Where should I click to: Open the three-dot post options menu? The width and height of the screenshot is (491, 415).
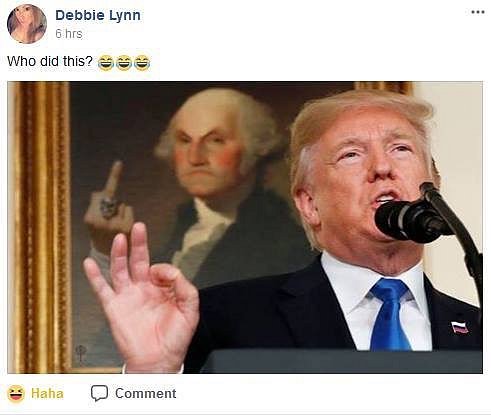pos(478,12)
